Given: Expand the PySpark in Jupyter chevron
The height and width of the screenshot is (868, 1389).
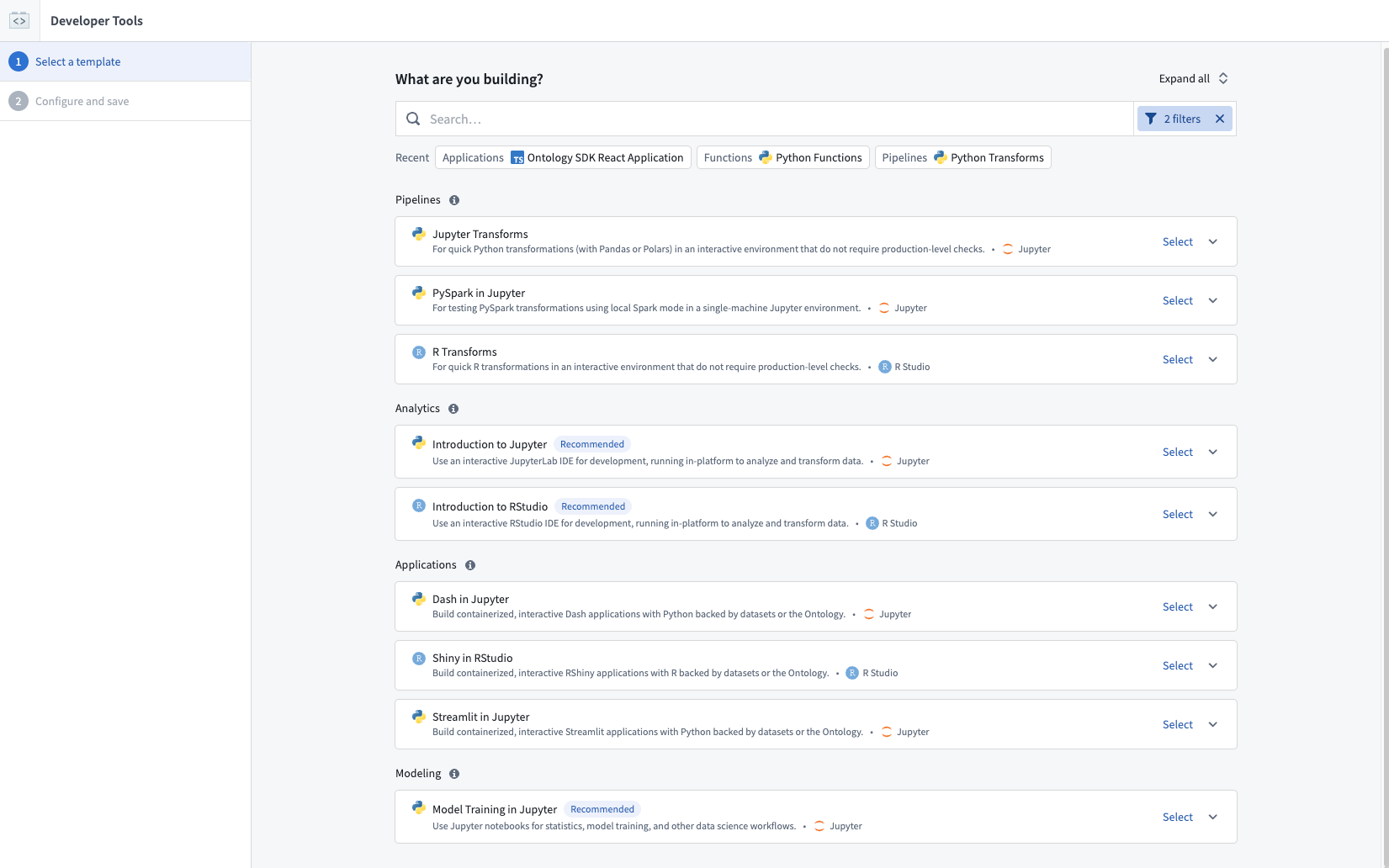Looking at the screenshot, I should tap(1213, 300).
